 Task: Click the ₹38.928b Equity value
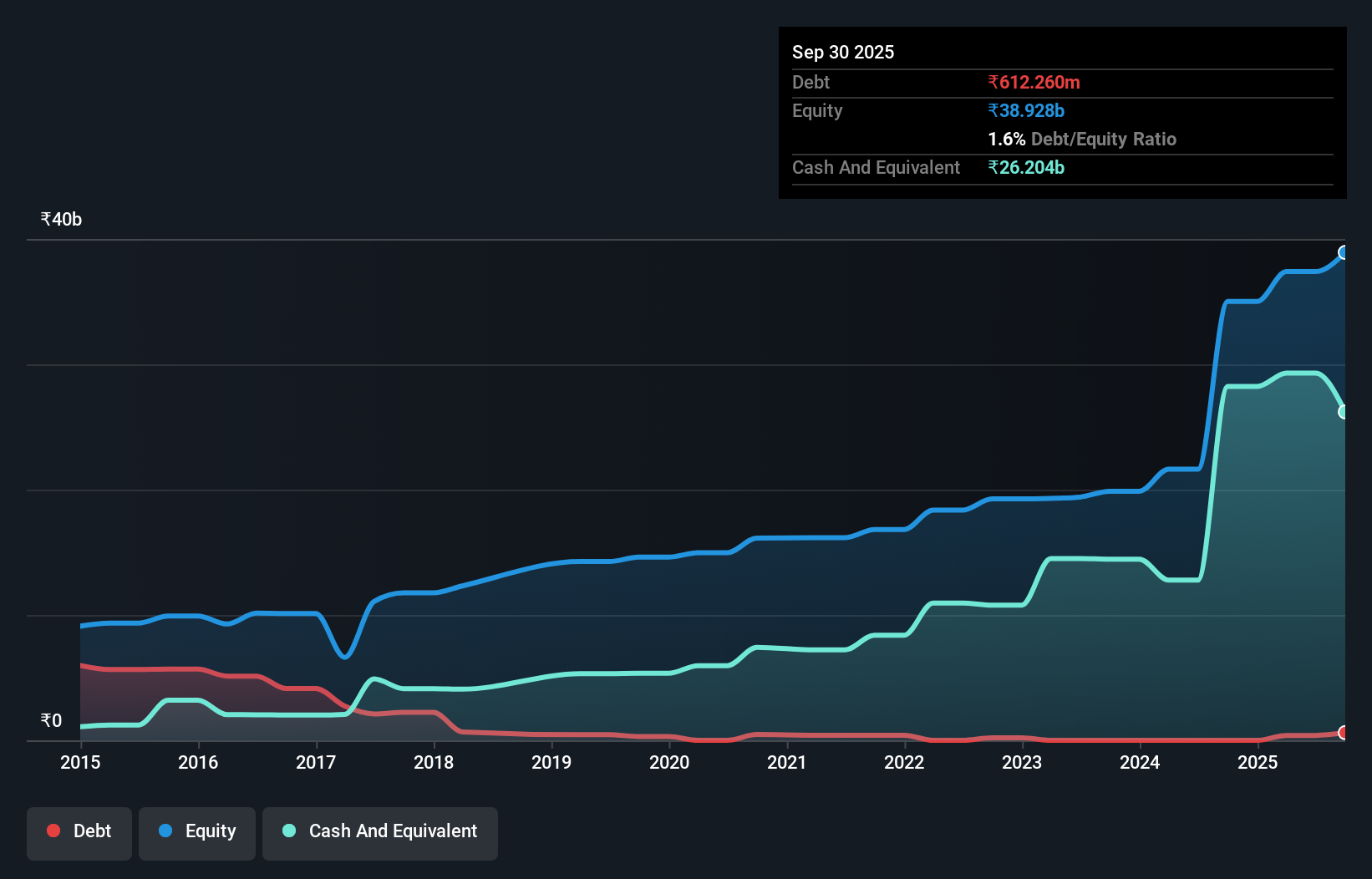1025,110
